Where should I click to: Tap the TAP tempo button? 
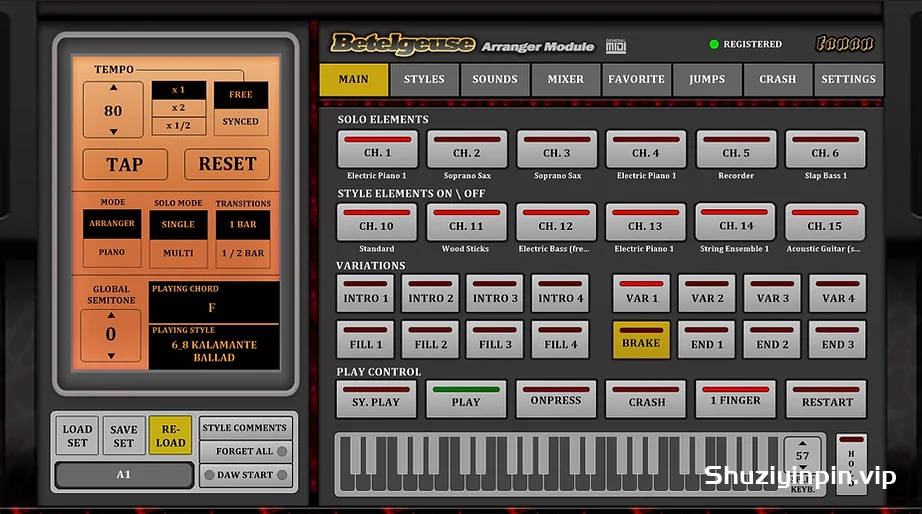(x=125, y=164)
